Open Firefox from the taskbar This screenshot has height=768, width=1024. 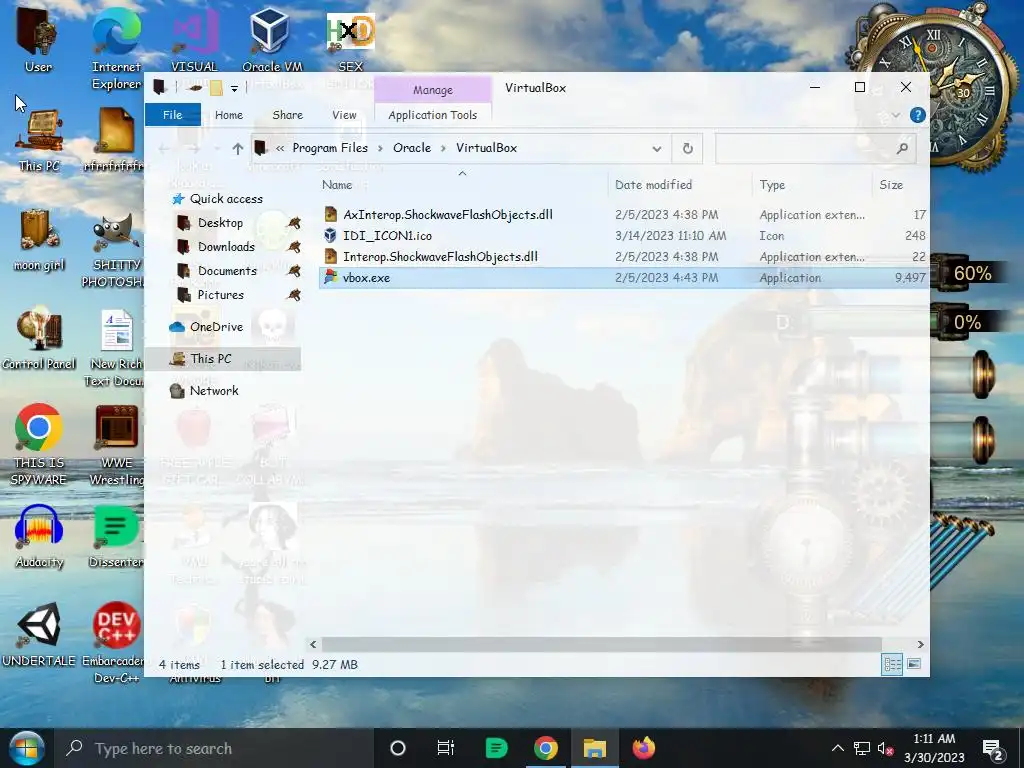(x=644, y=748)
